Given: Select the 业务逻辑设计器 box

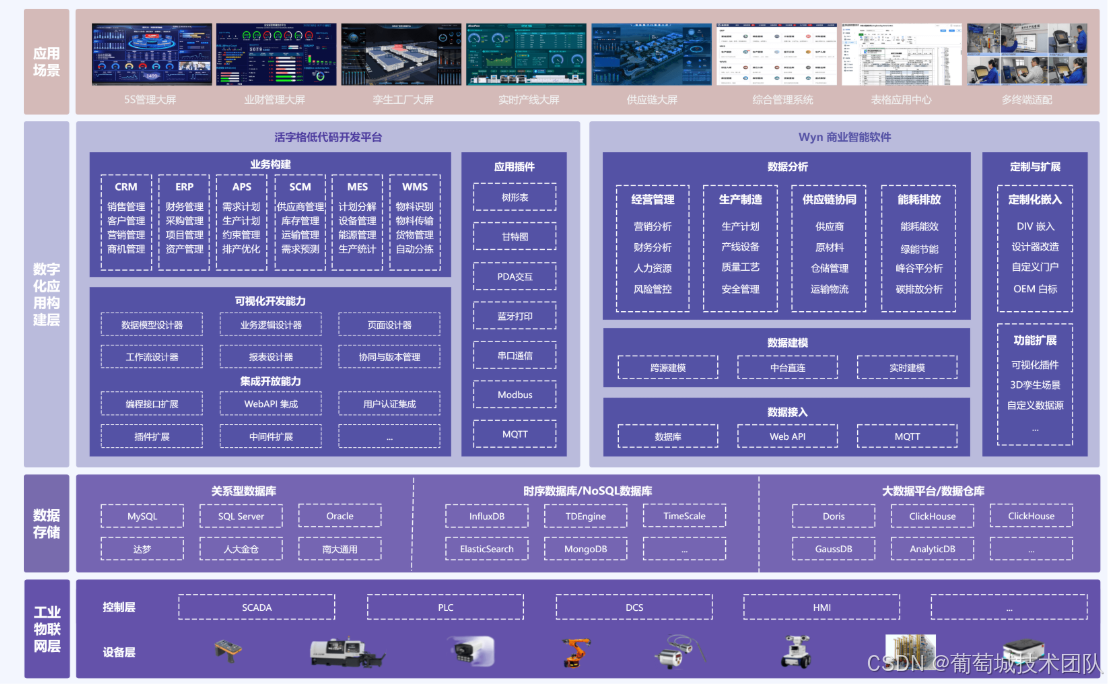Looking at the screenshot, I should (x=271, y=324).
